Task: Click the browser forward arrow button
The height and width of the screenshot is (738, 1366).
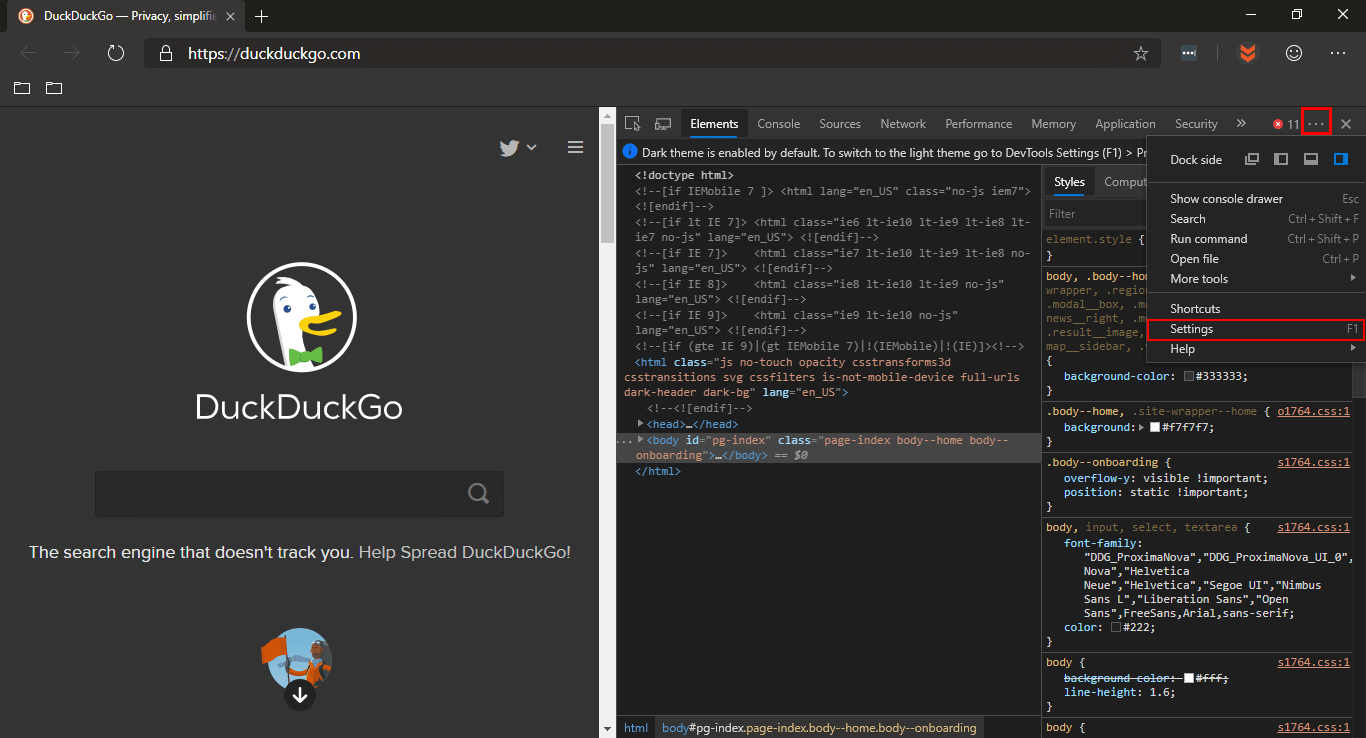Action: click(72, 53)
